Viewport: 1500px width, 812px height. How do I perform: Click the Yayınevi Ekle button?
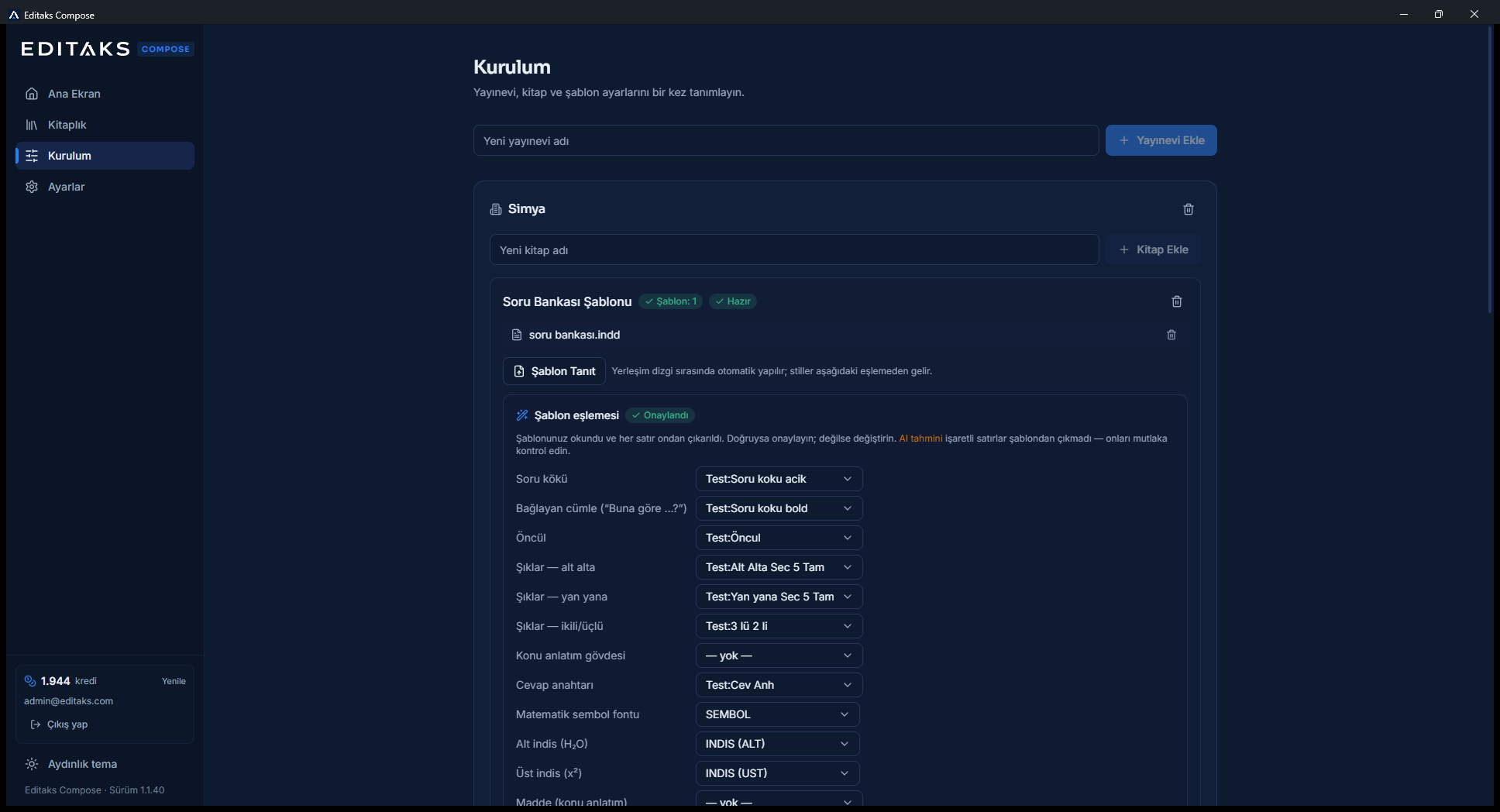tap(1161, 140)
